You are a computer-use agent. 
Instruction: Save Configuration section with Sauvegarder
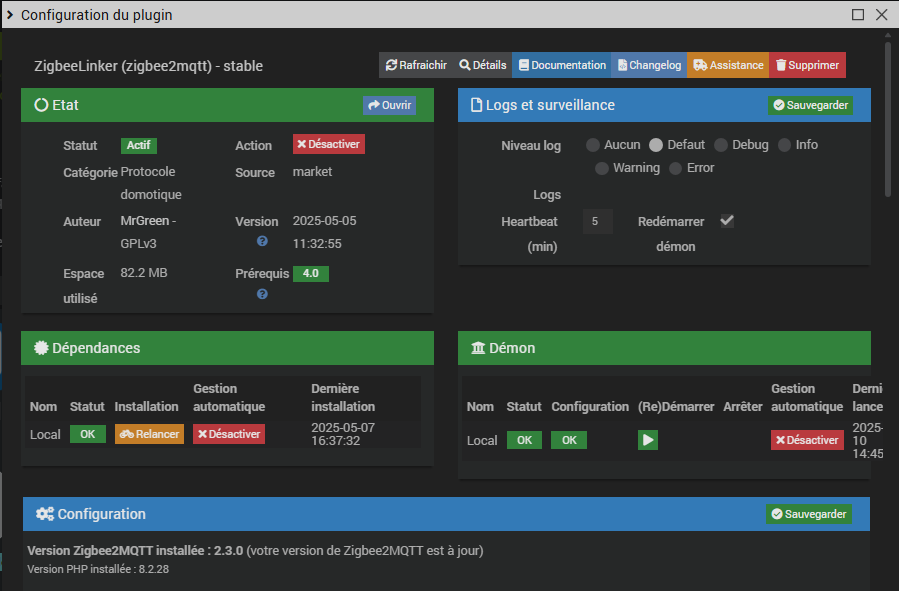click(x=808, y=514)
